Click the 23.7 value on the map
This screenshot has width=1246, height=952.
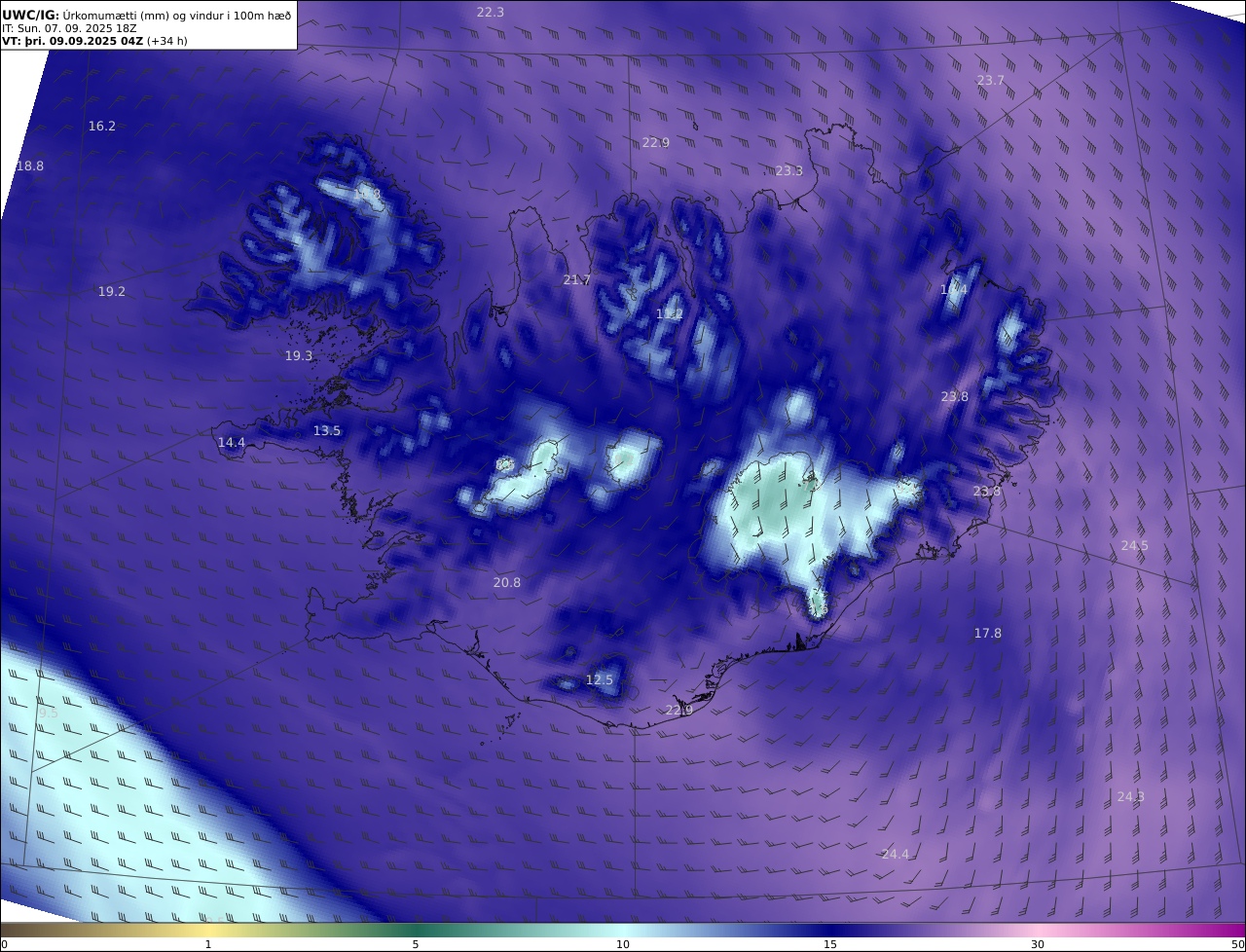(x=991, y=81)
